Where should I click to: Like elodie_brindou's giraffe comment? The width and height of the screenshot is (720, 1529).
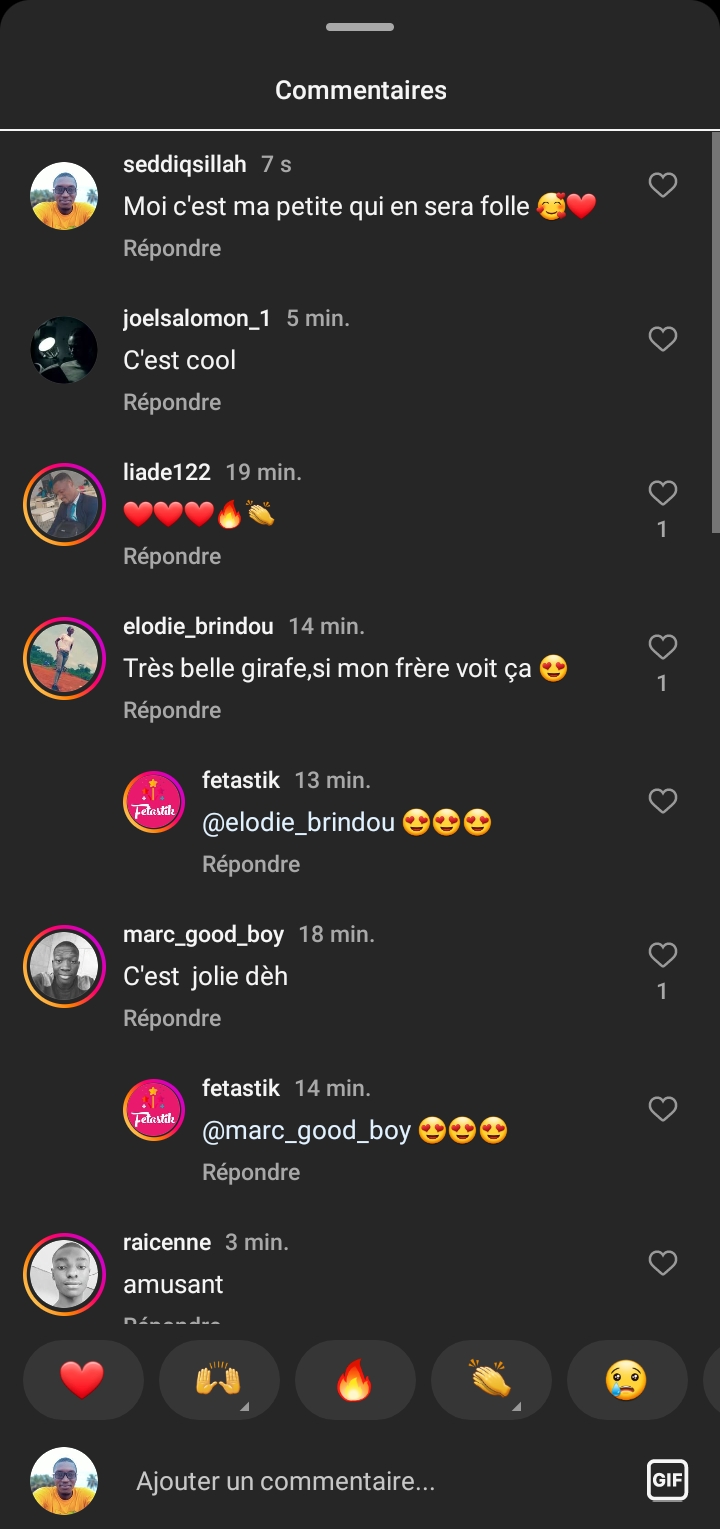tap(663, 647)
